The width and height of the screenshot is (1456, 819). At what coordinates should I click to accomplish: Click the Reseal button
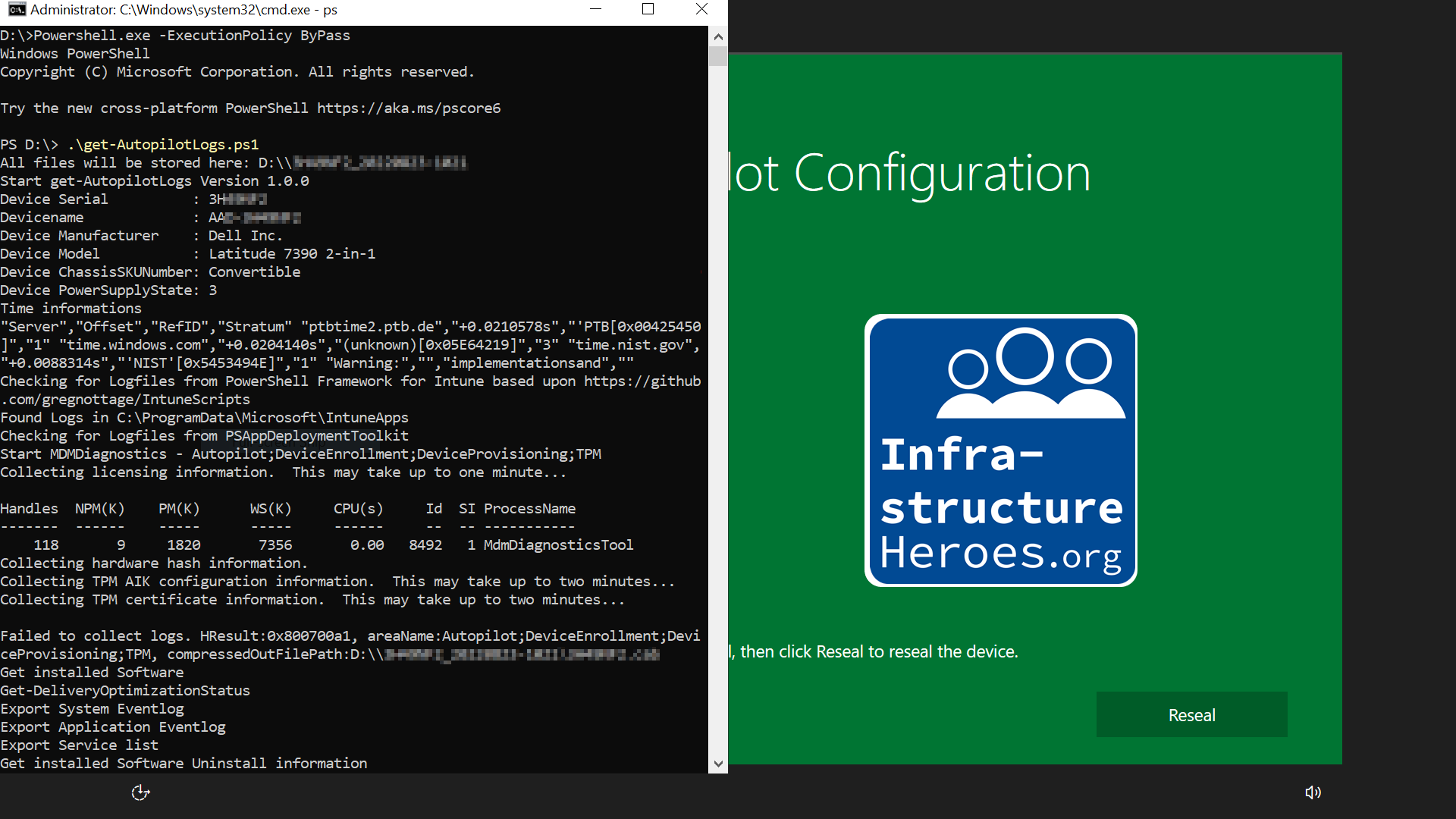pyautogui.click(x=1191, y=714)
